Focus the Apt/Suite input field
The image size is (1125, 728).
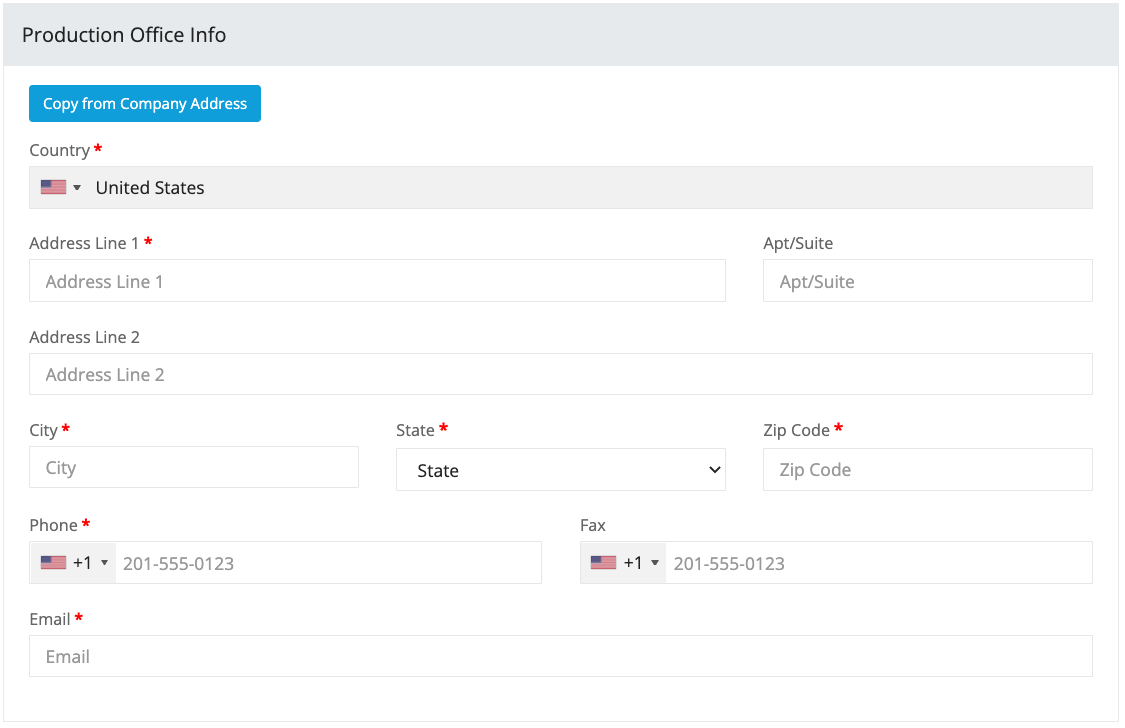point(928,281)
